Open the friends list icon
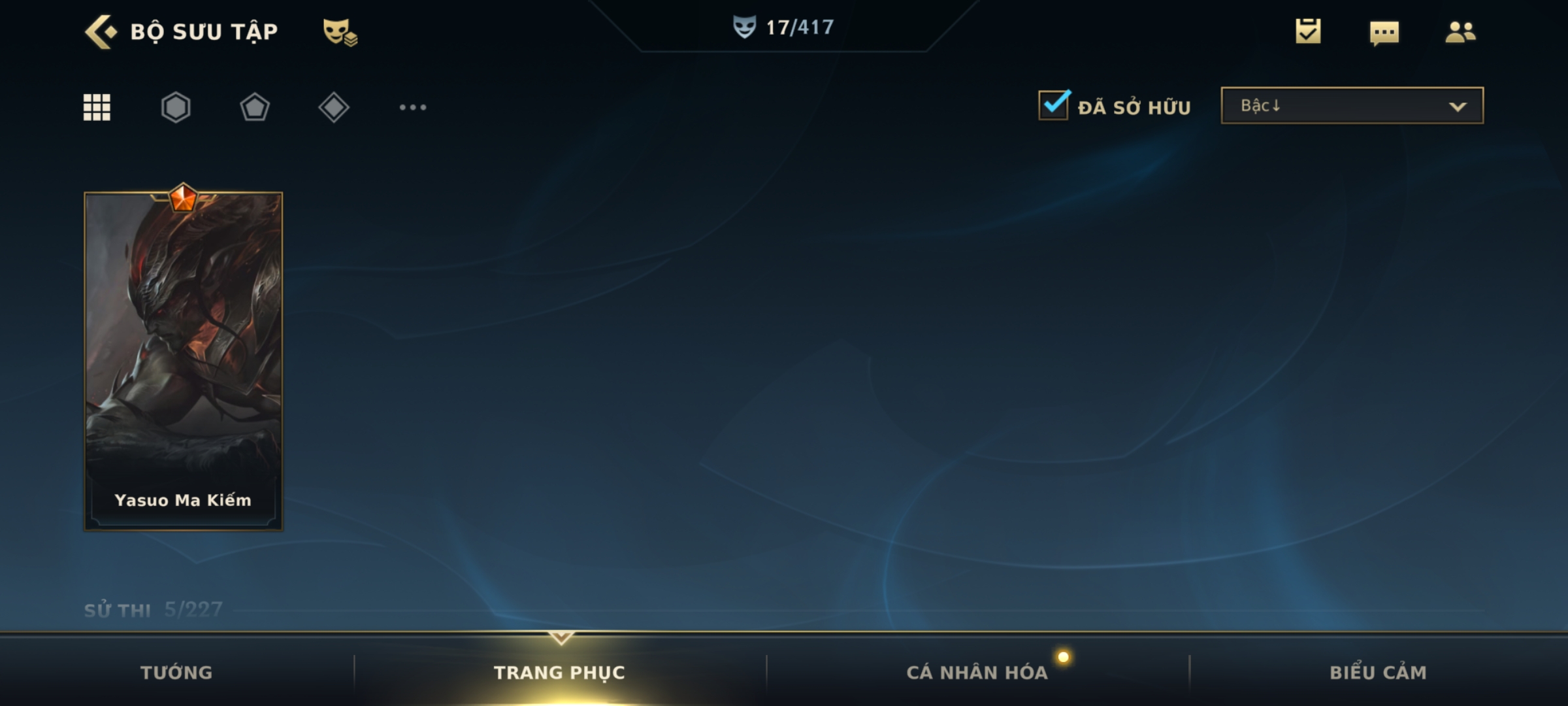Image resolution: width=1568 pixels, height=706 pixels. coord(1460,31)
